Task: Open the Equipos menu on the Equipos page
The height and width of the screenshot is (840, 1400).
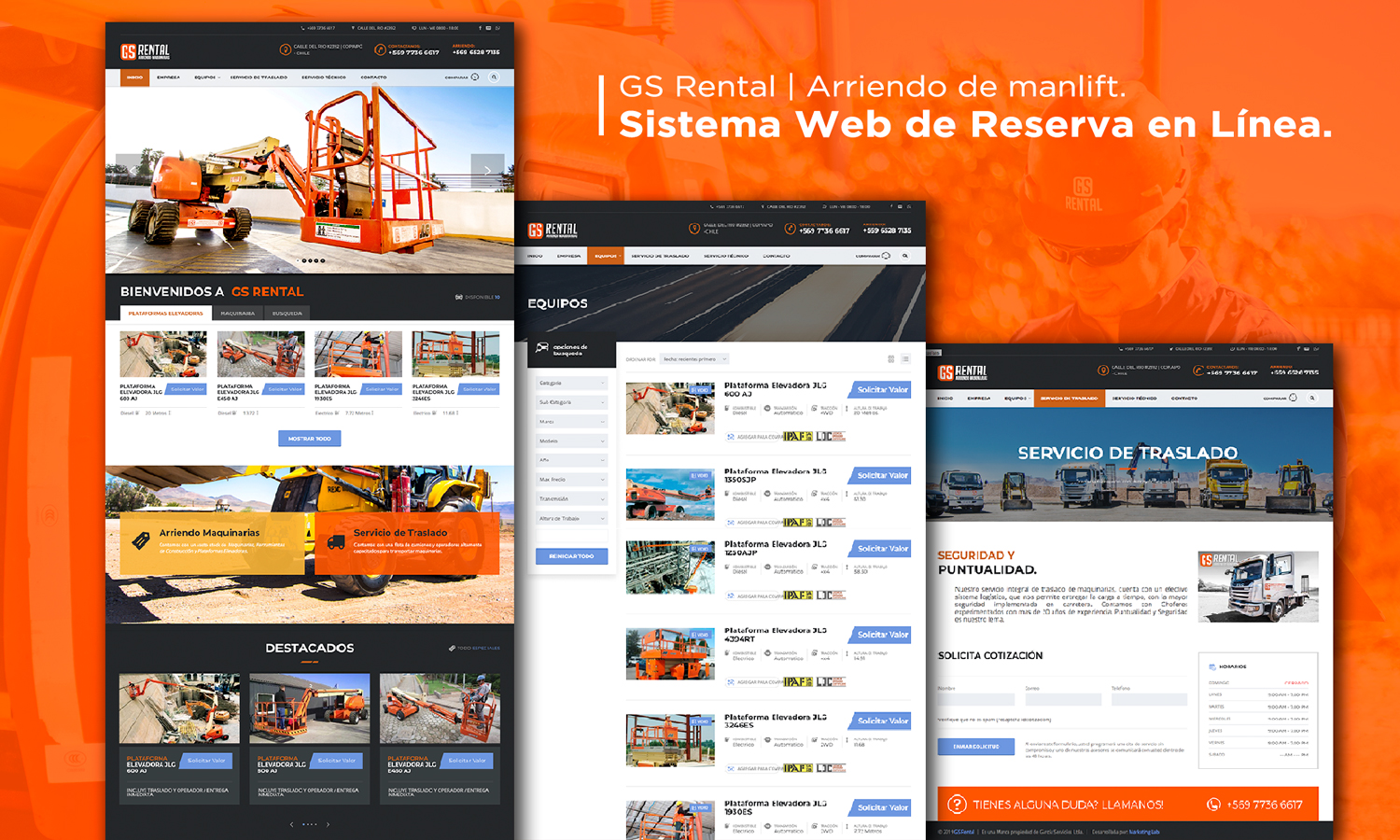Action: click(607, 256)
